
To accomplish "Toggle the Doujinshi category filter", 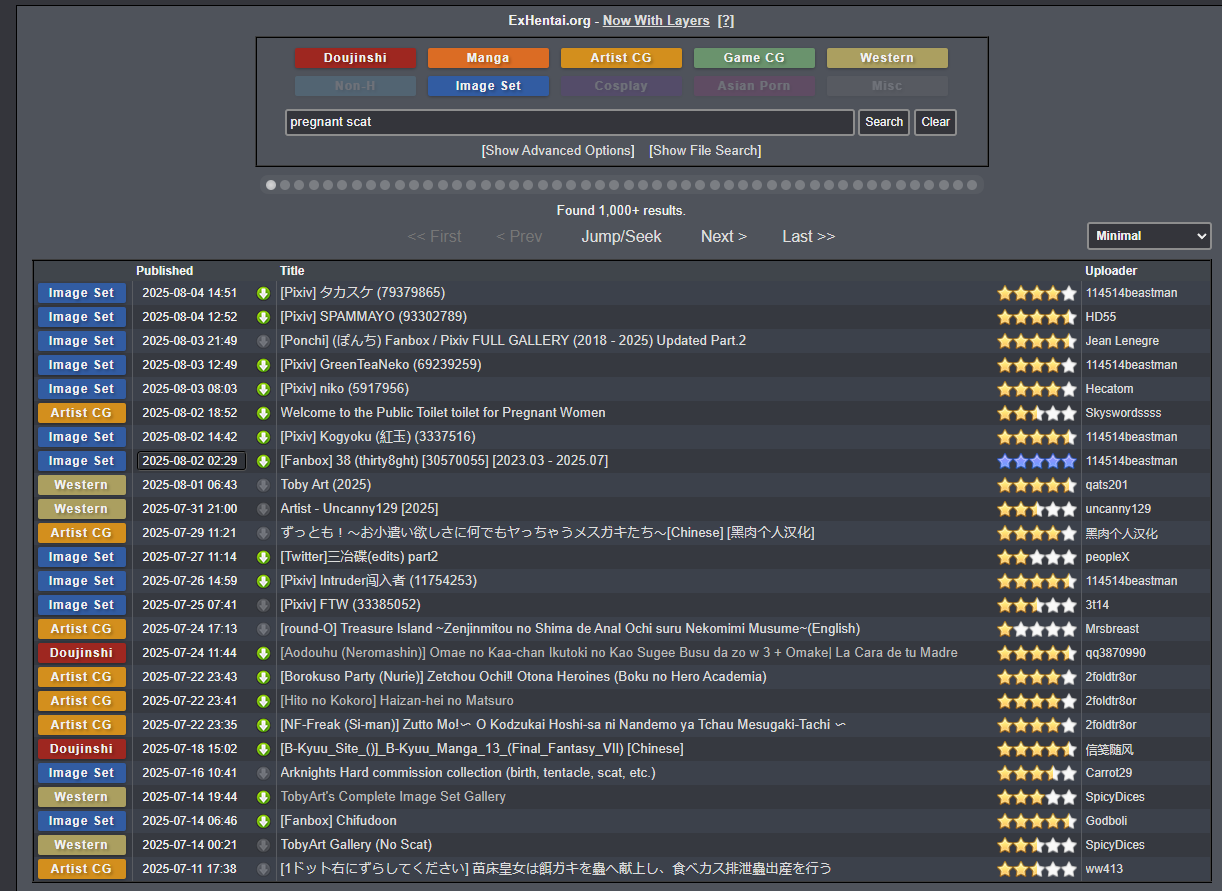I will point(355,58).
